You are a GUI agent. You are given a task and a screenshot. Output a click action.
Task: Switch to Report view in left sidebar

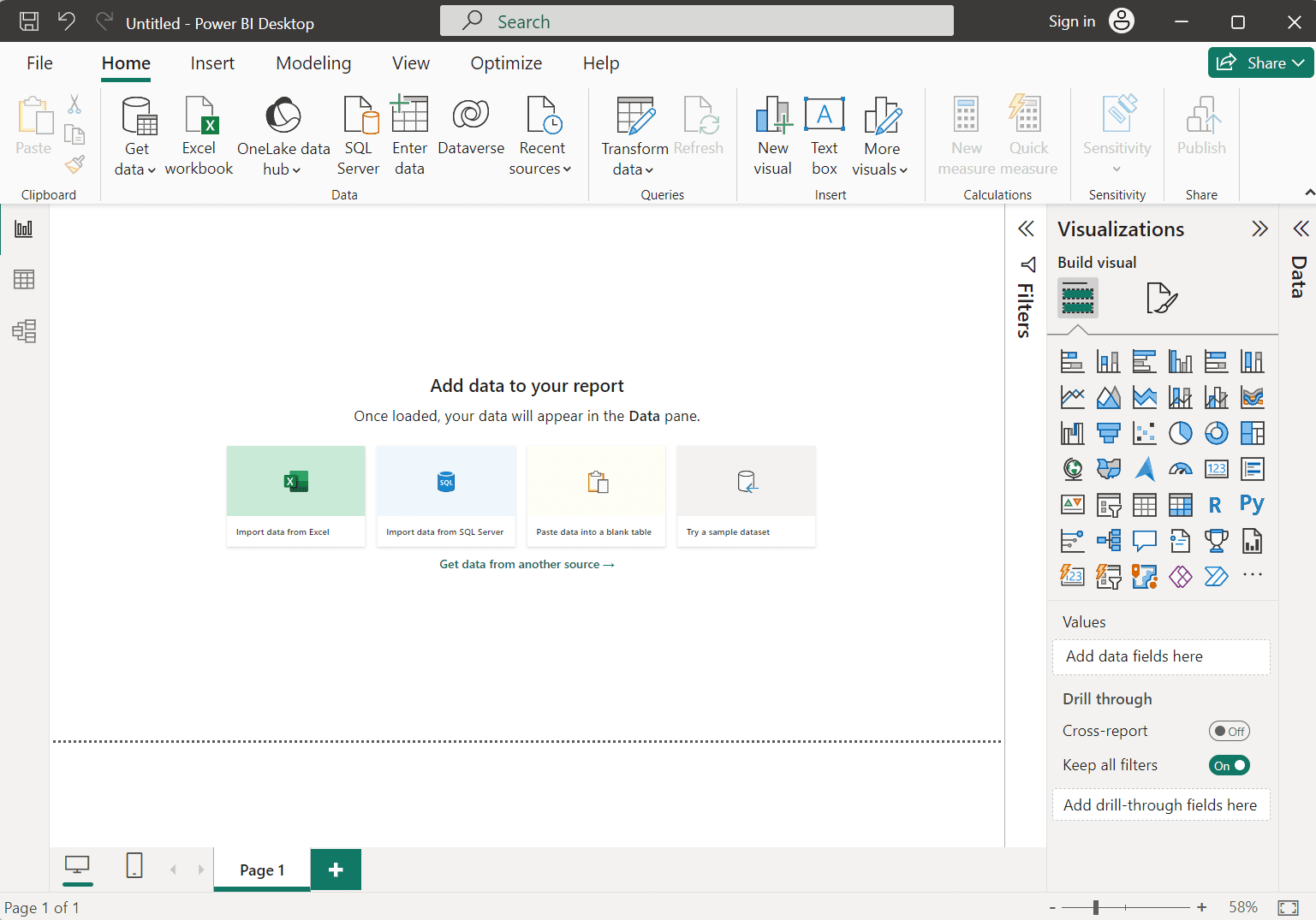[24, 229]
